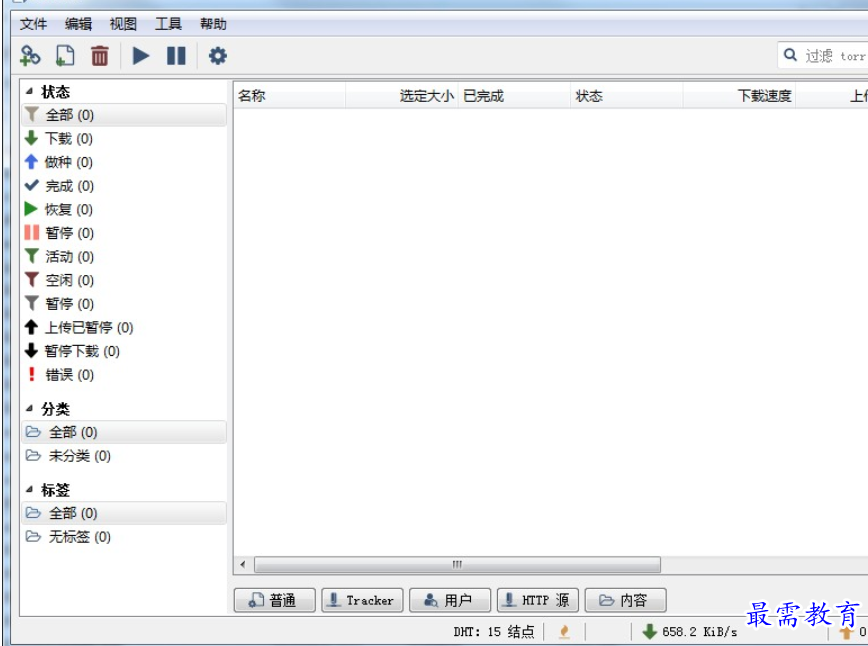Click the 过滤 torrent search field
Image resolution: width=868 pixels, height=646 pixels.
[x=824, y=55]
